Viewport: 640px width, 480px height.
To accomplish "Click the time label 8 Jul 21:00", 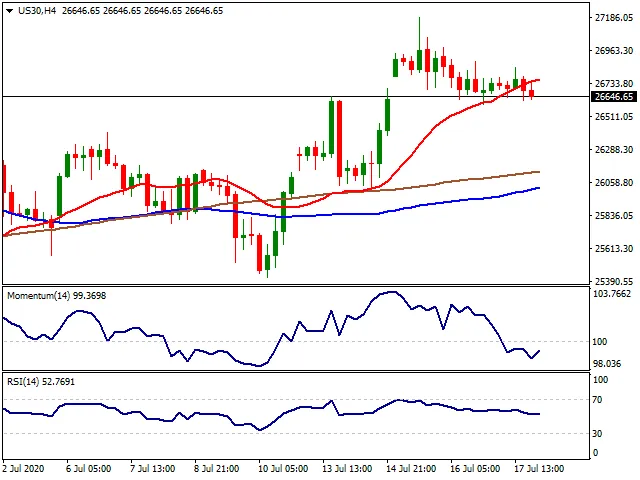I will 216,469.
